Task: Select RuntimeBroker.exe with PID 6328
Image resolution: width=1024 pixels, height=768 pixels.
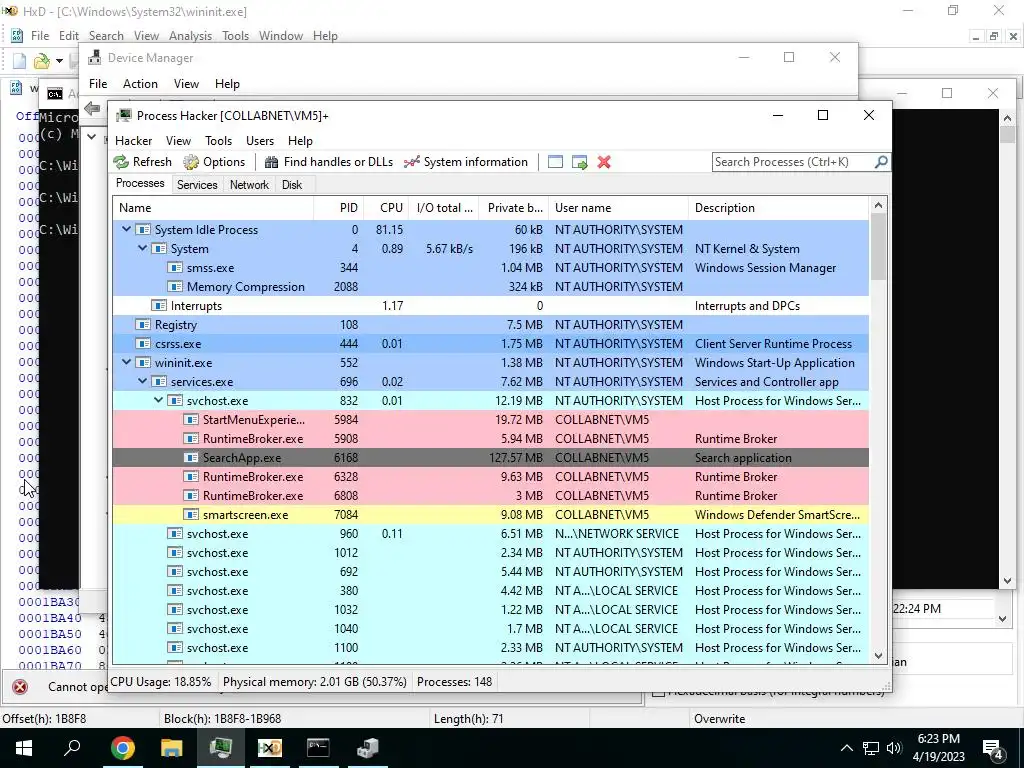Action: [490, 477]
